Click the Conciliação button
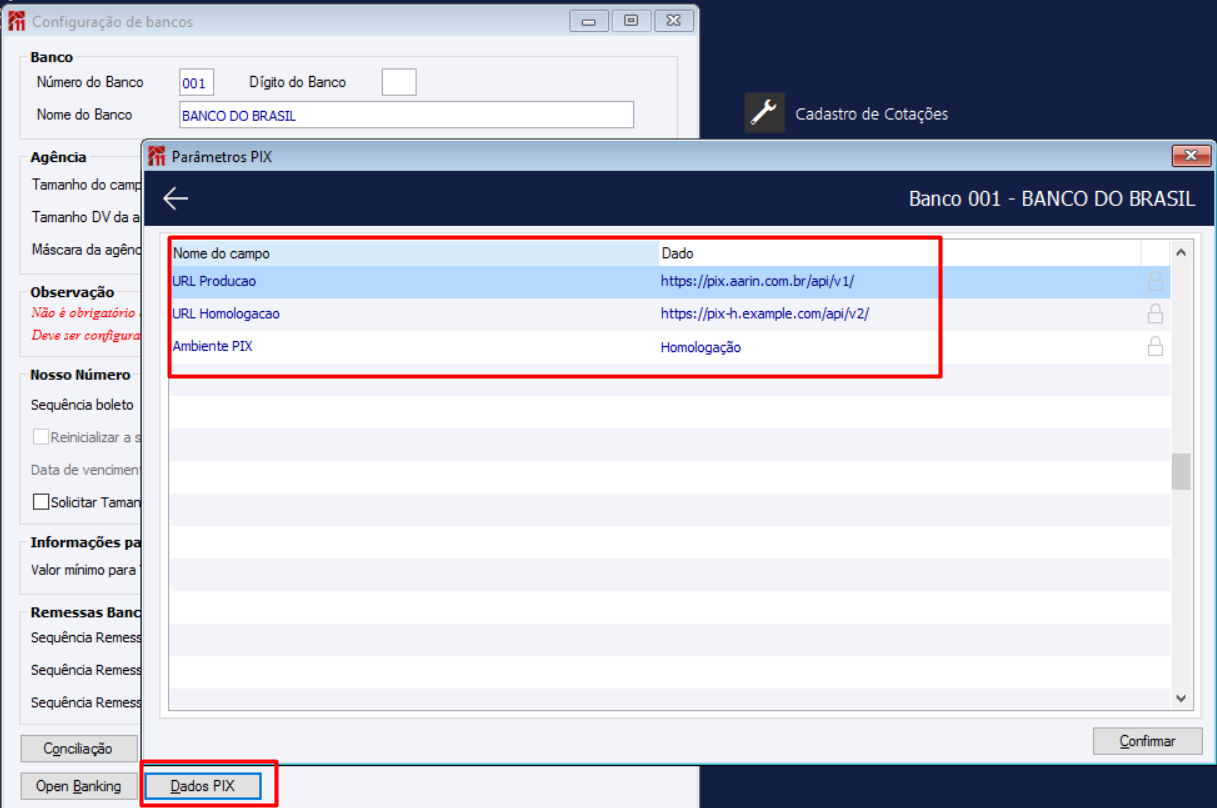The height and width of the screenshot is (808, 1217). coord(78,749)
